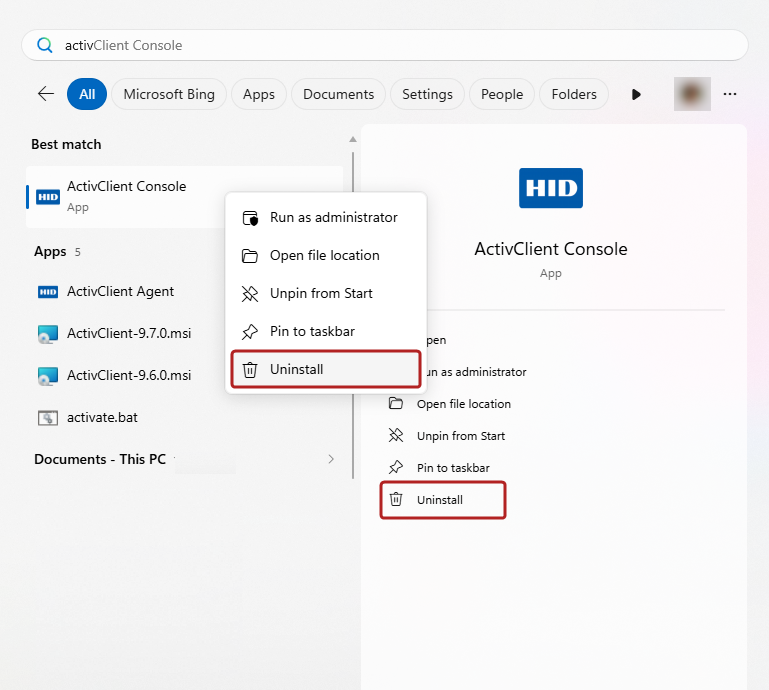Switch to the Settings filter tab
Screen dimensions: 769x690
tap(427, 94)
